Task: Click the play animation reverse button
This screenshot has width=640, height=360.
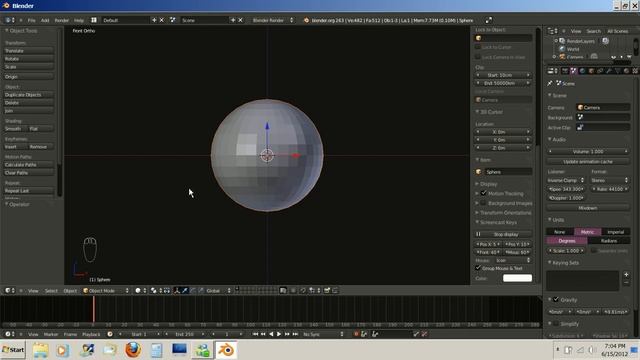Action: [x=271, y=334]
